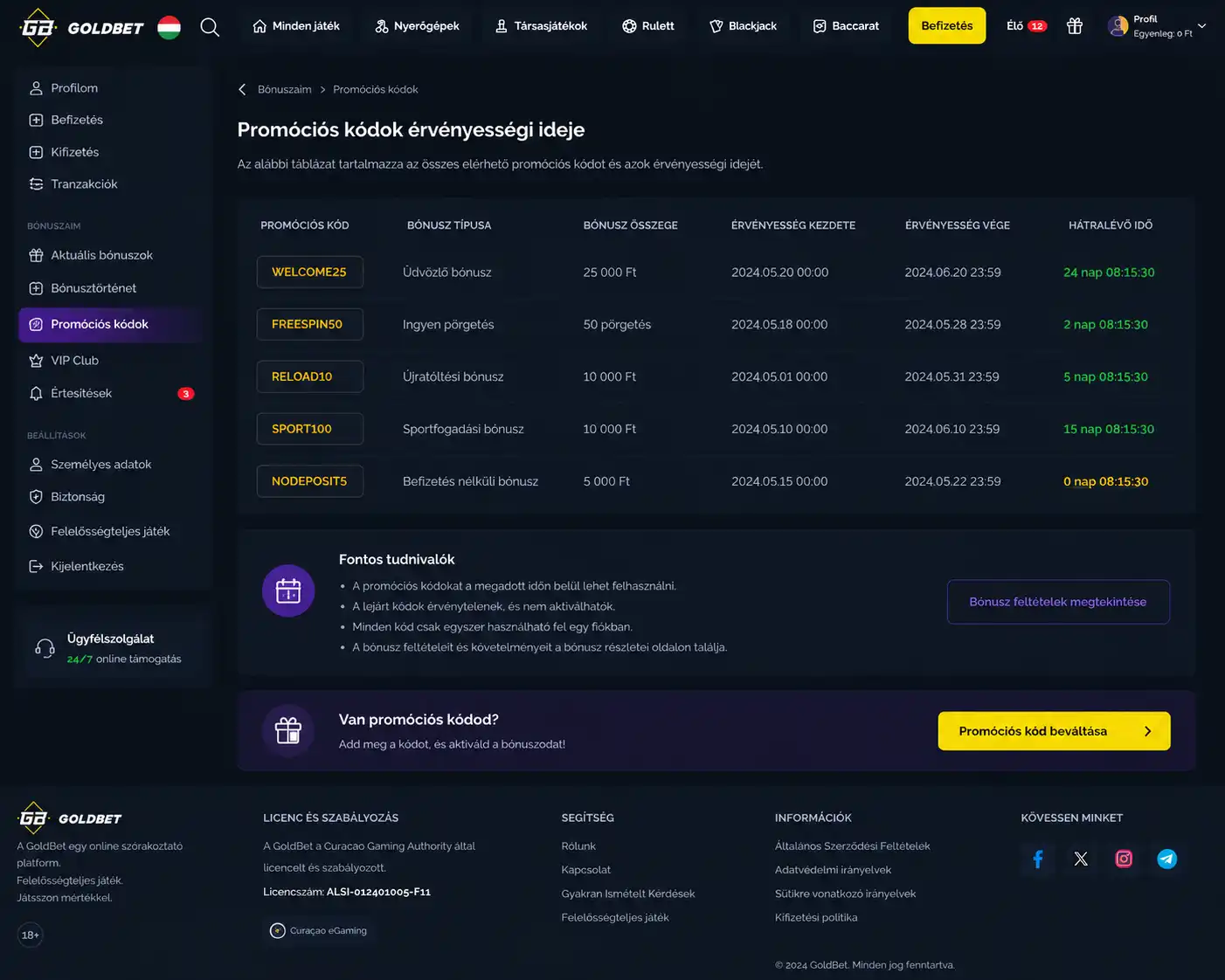Image resolution: width=1225 pixels, height=980 pixels.
Task: Click the 18+ age badge
Action: (31, 935)
